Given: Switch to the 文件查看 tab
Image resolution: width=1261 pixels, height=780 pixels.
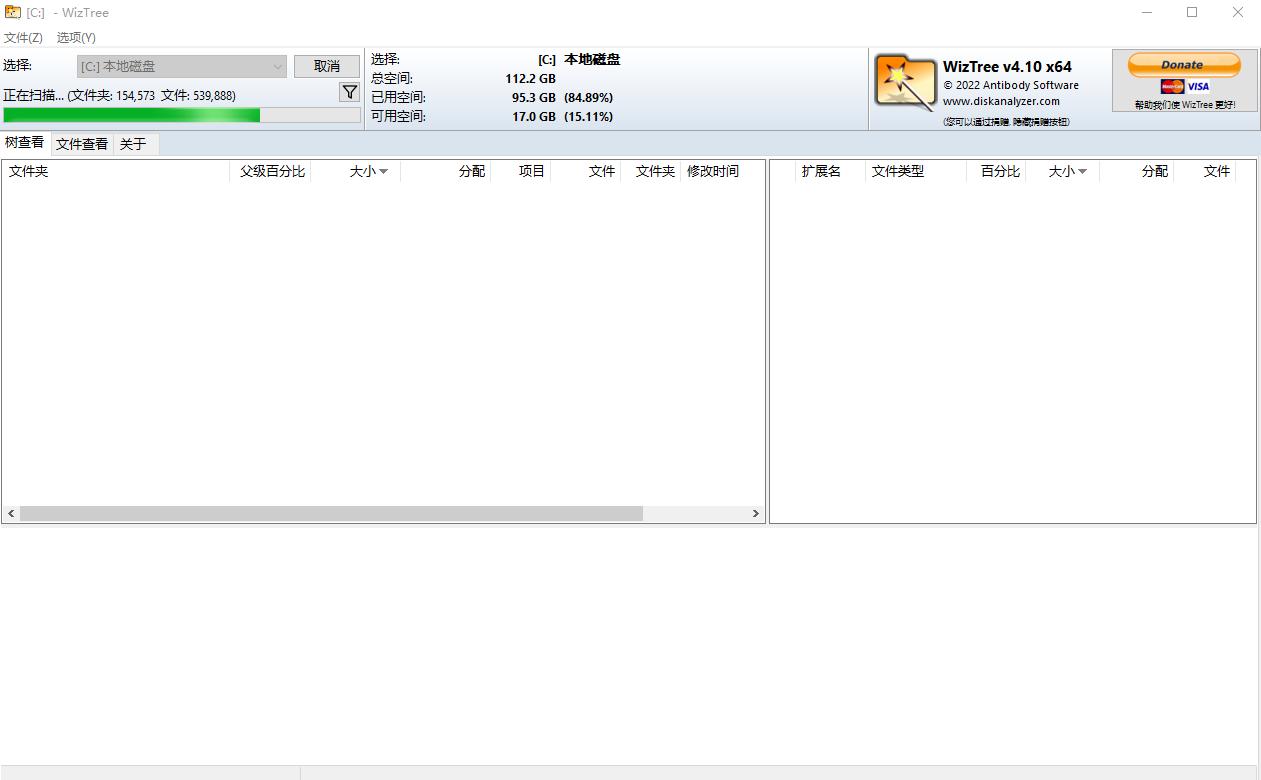Looking at the screenshot, I should pyautogui.click(x=82, y=144).
